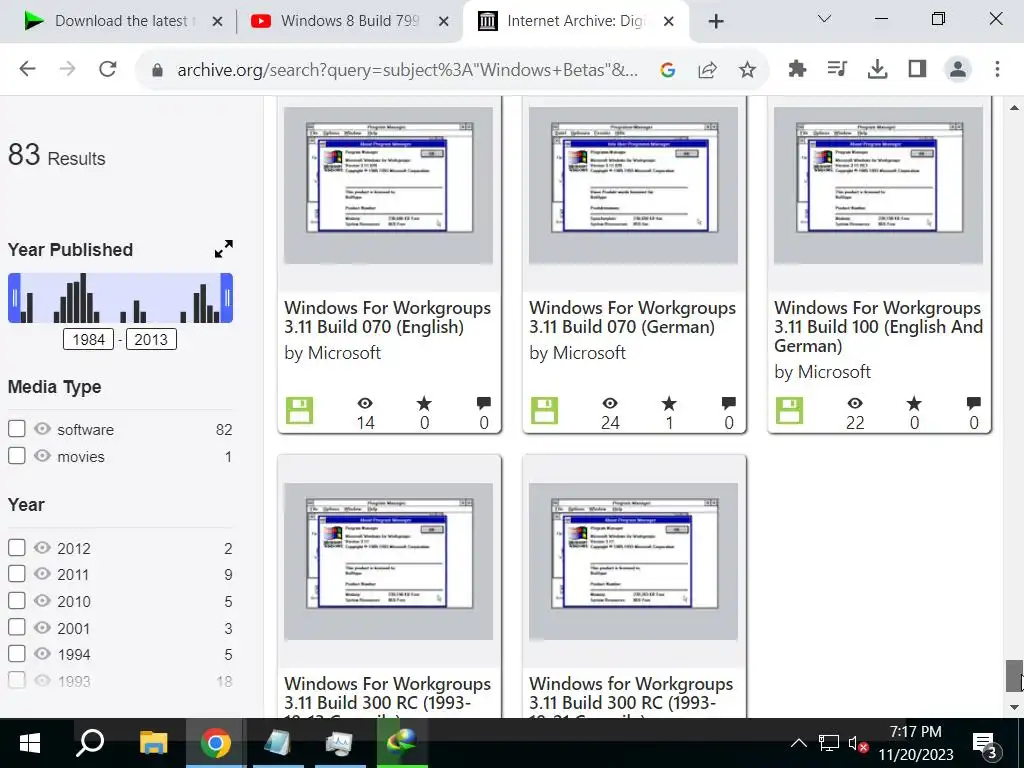Click the Google icon in address bar

click(667, 70)
